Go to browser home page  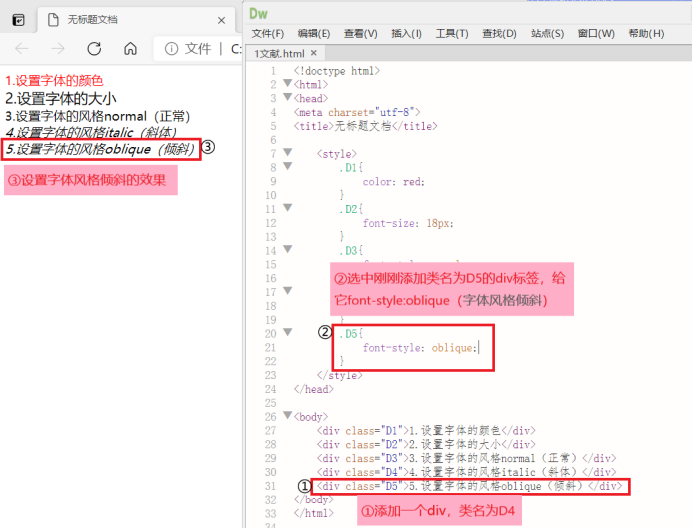[130, 48]
